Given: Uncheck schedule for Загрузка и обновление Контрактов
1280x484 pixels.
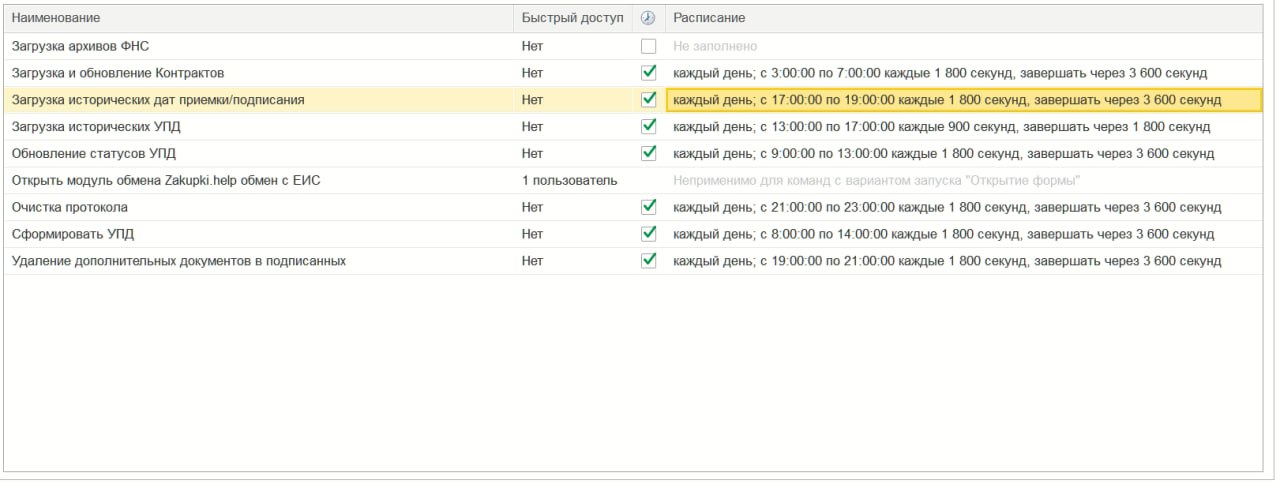Looking at the screenshot, I should click(648, 73).
